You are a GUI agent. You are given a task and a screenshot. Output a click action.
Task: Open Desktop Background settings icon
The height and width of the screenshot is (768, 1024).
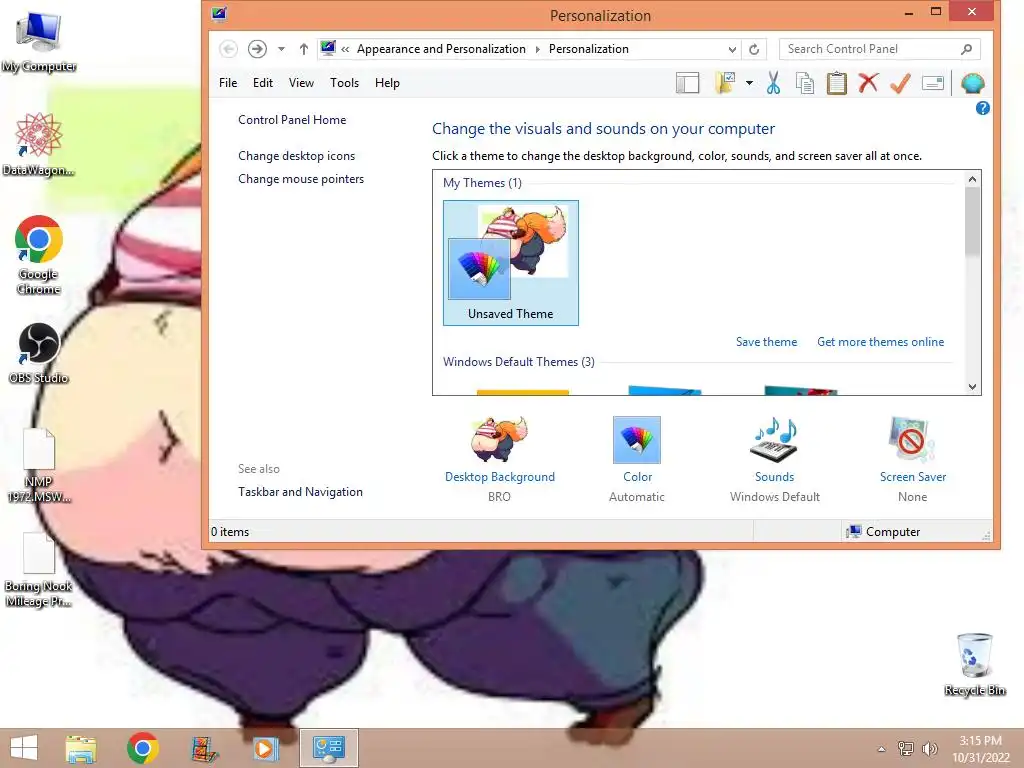click(x=500, y=439)
